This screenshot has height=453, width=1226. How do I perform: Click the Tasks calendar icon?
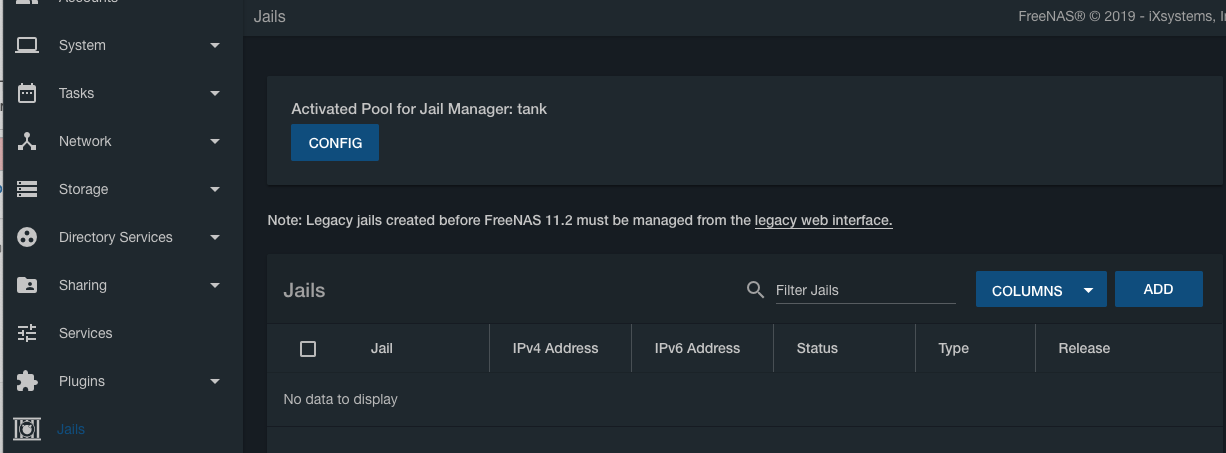coord(27,93)
